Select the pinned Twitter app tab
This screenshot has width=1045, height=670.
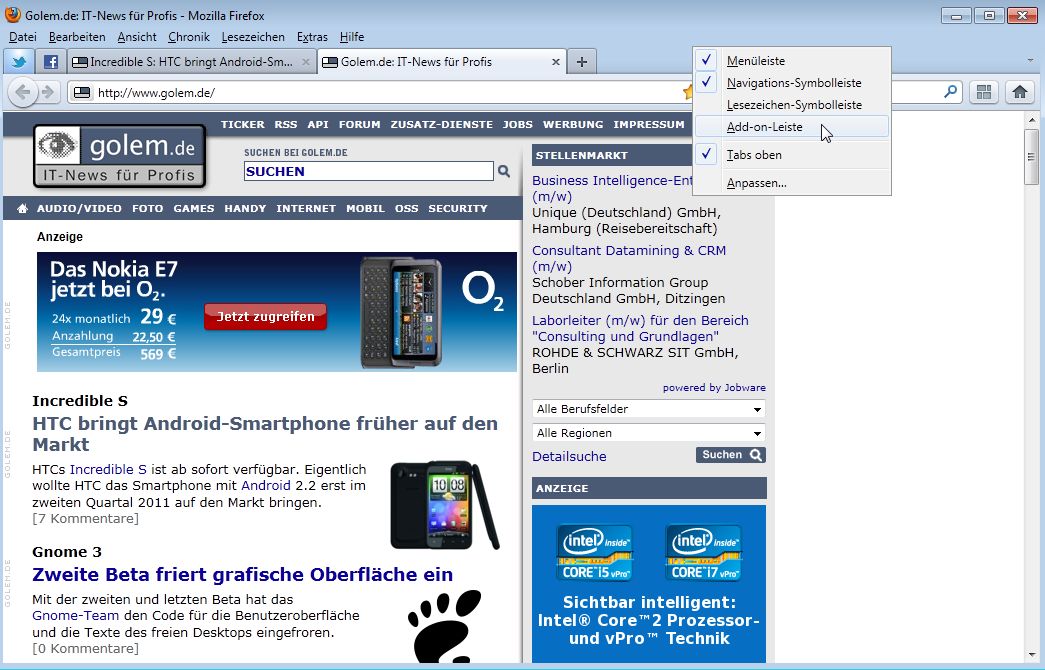(x=19, y=61)
